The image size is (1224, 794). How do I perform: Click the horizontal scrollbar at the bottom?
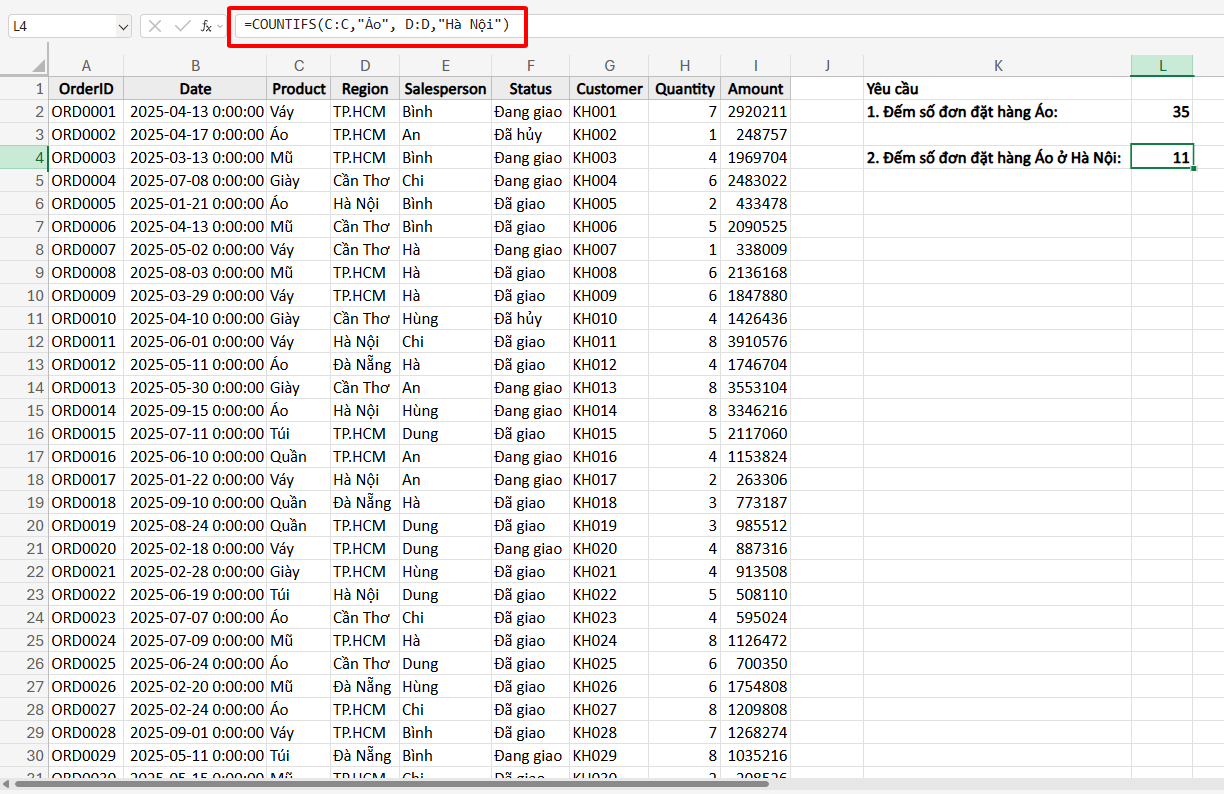(400, 785)
